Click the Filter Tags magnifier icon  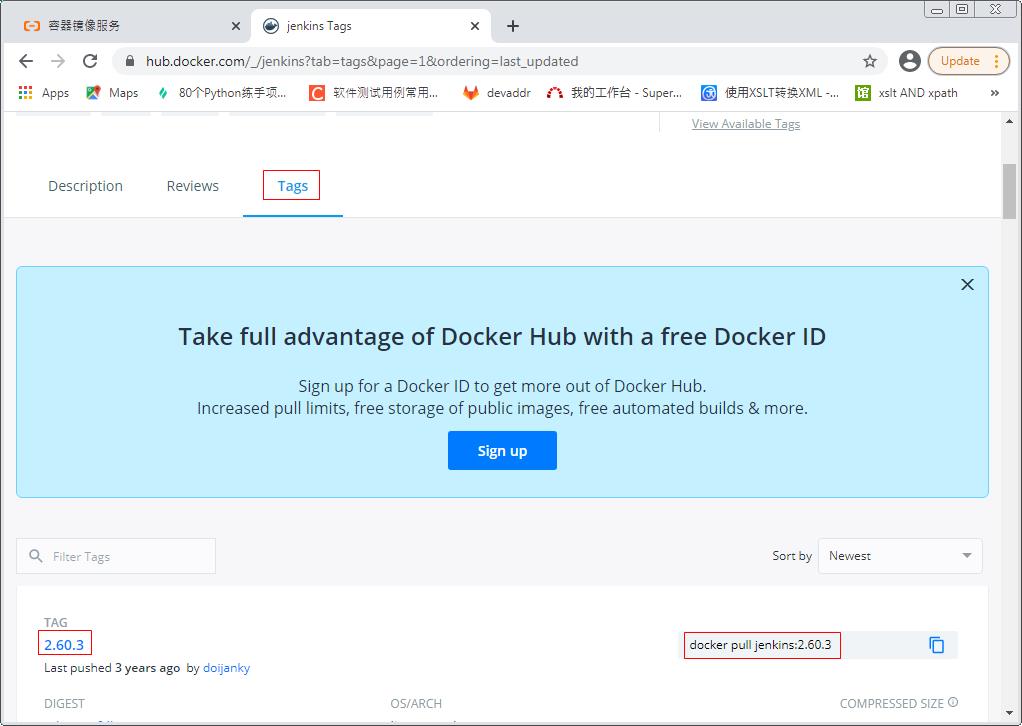(36, 556)
